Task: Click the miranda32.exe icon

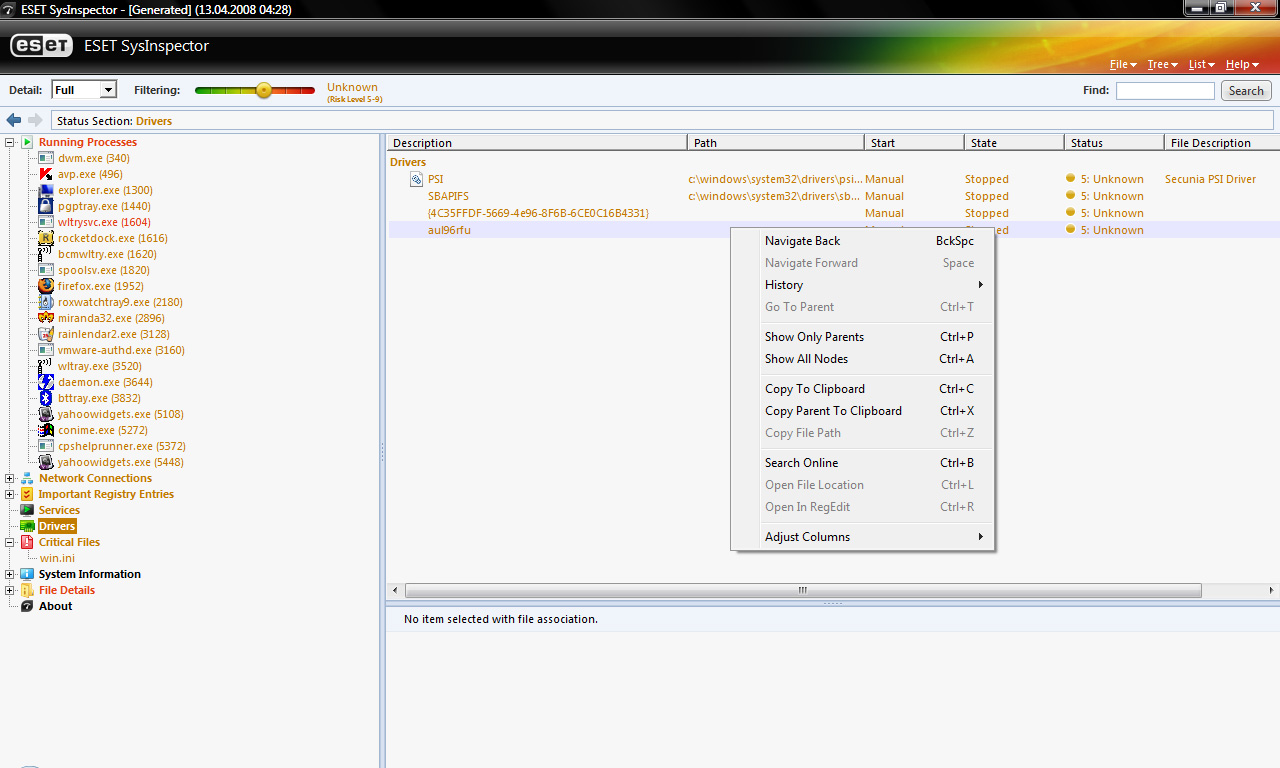Action: tap(46, 318)
